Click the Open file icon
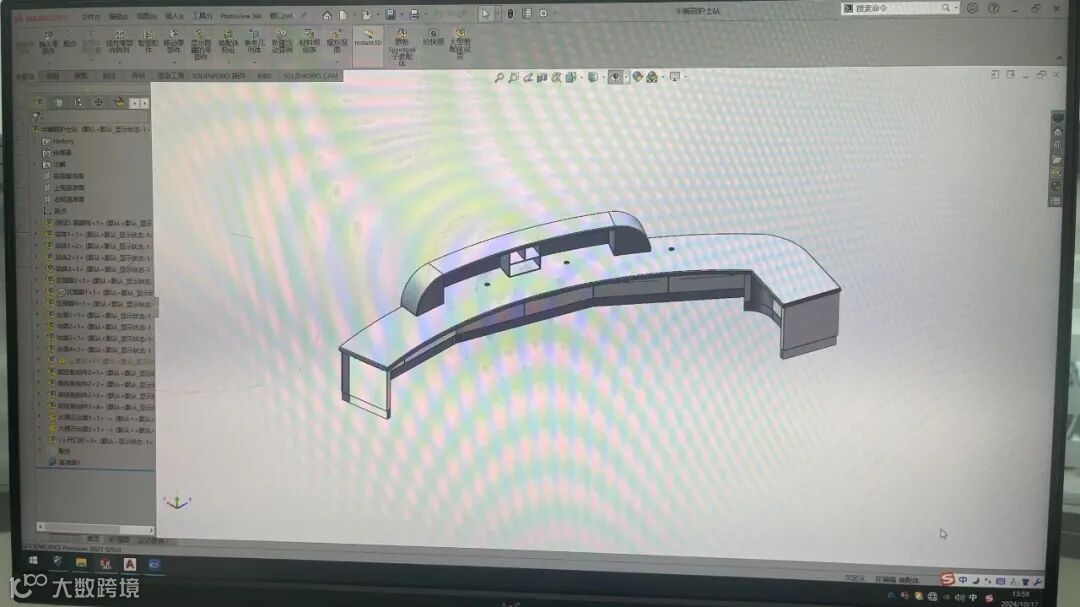The width and height of the screenshot is (1080, 607). [366, 14]
